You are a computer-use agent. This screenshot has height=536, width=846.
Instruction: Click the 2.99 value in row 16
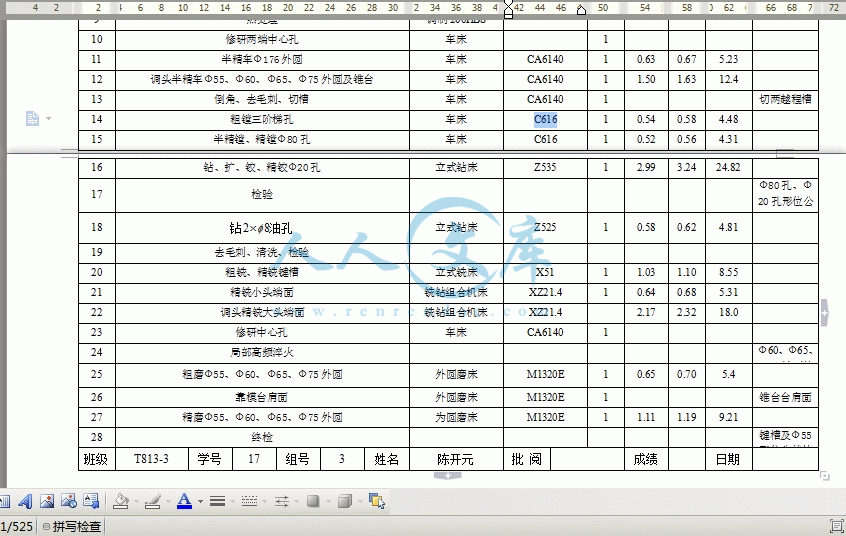click(646, 167)
